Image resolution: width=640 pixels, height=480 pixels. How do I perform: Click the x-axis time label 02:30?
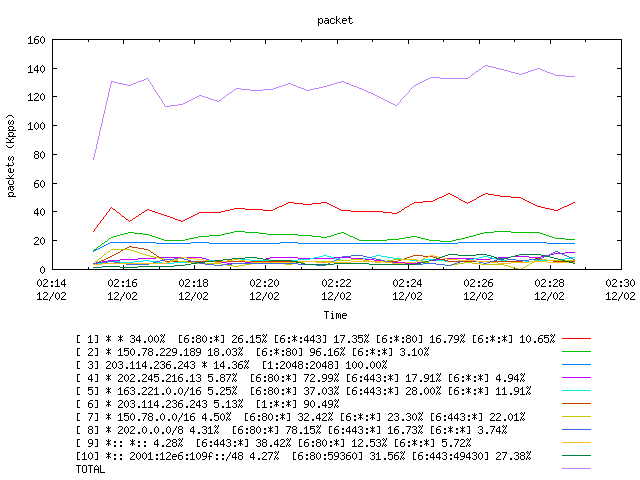(620, 283)
